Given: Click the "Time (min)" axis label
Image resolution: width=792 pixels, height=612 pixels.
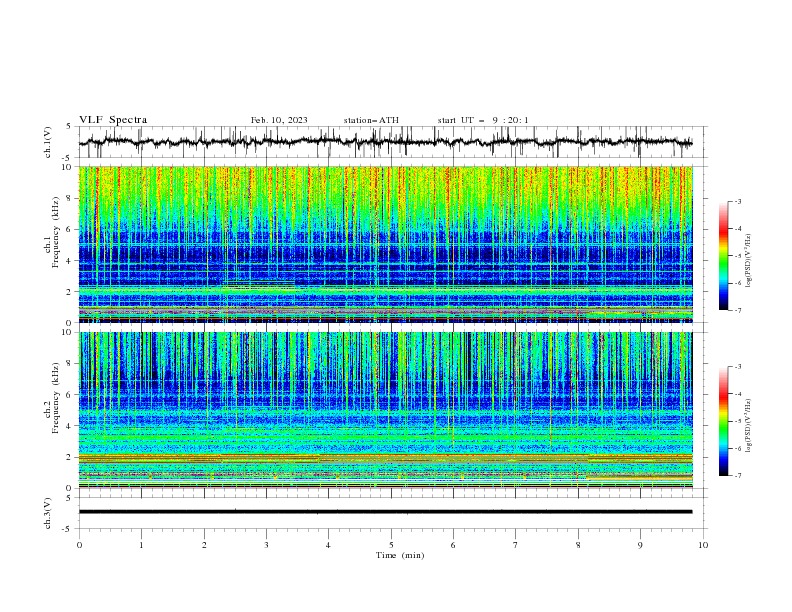Looking at the screenshot, I should 400,555.
